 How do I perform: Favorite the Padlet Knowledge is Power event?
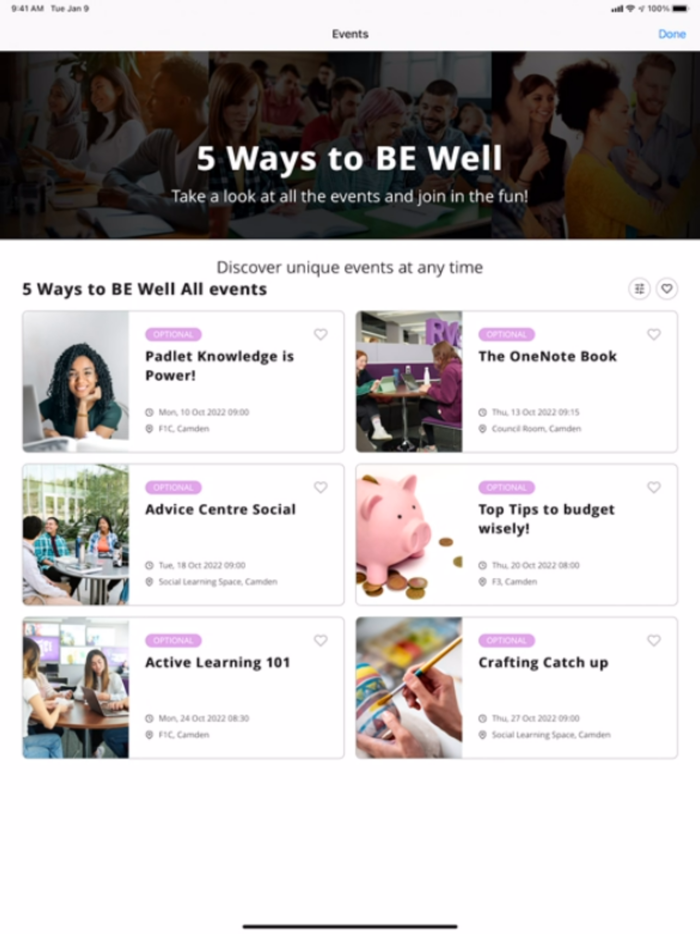click(x=321, y=335)
